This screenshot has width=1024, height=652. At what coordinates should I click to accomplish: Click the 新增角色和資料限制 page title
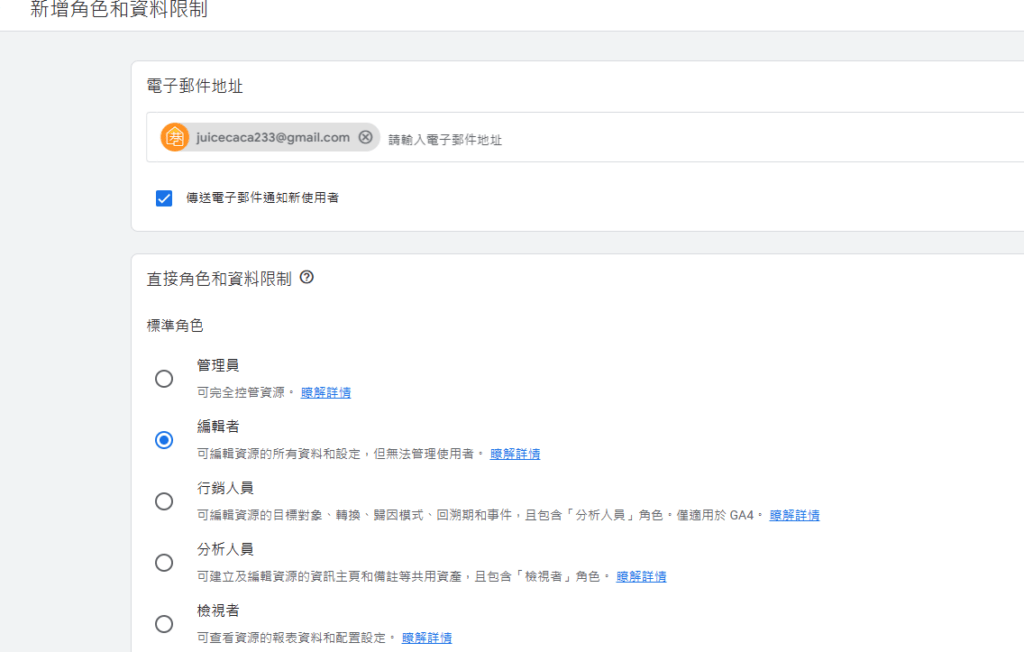[x=120, y=10]
